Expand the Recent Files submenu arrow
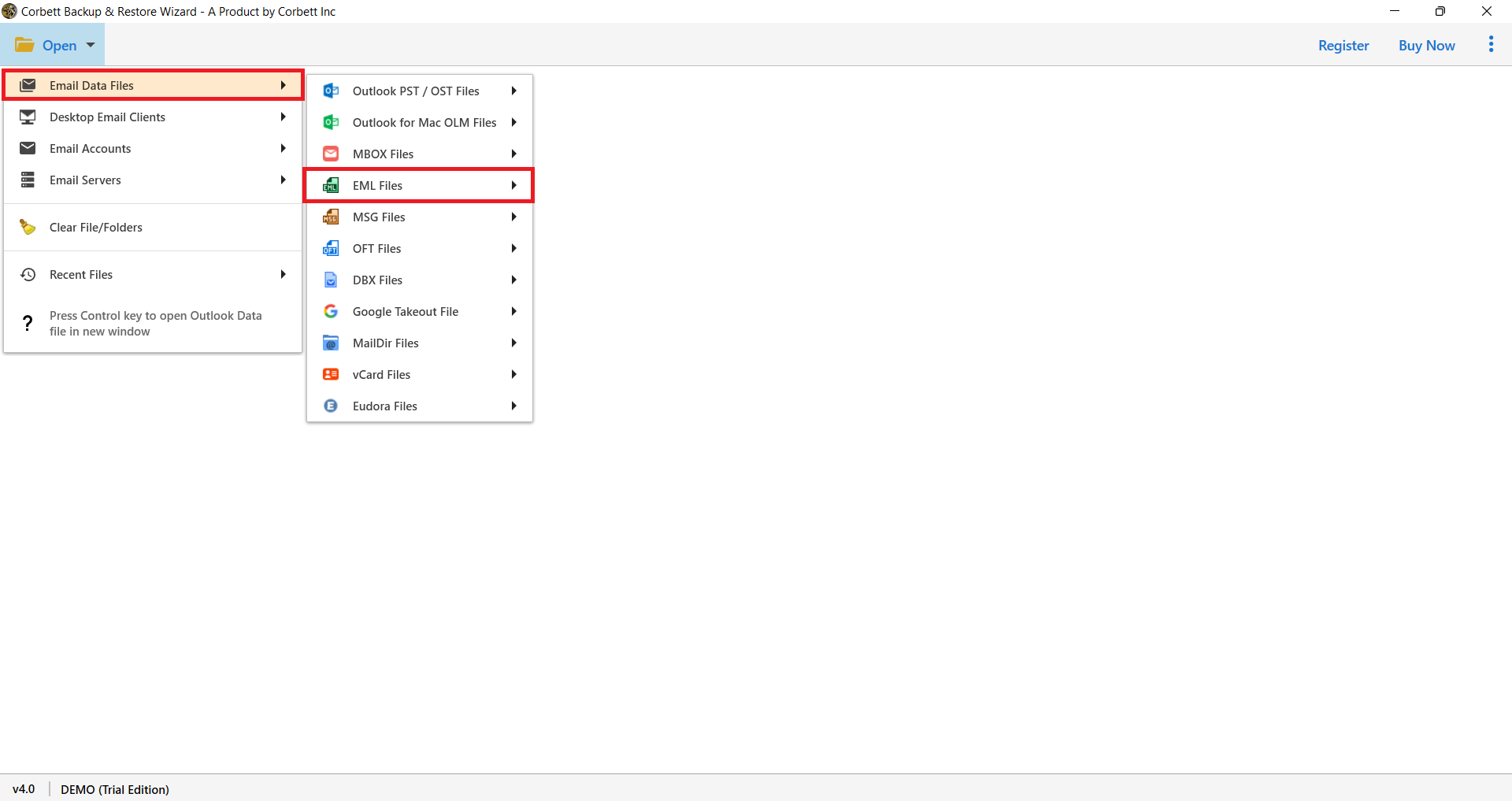The width and height of the screenshot is (1512, 801). [x=283, y=274]
